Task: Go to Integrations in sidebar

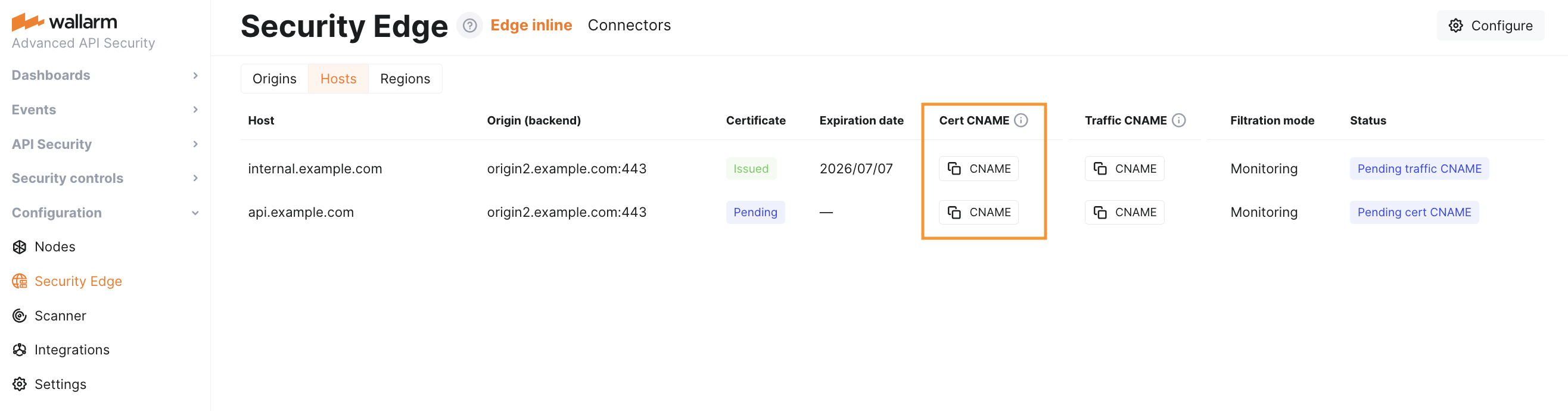Action: point(72,350)
